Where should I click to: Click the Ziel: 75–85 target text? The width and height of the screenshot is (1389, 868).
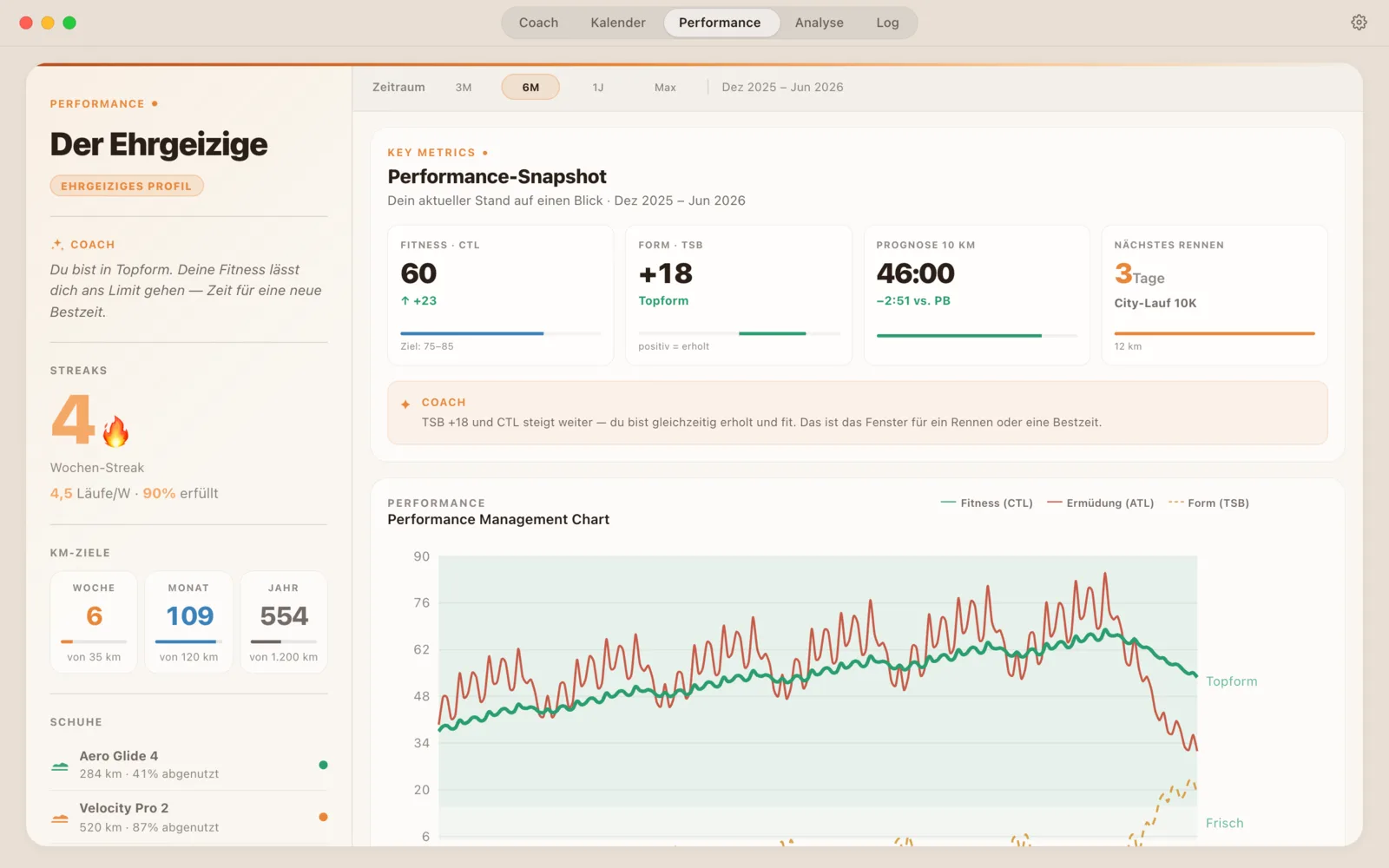click(x=426, y=346)
